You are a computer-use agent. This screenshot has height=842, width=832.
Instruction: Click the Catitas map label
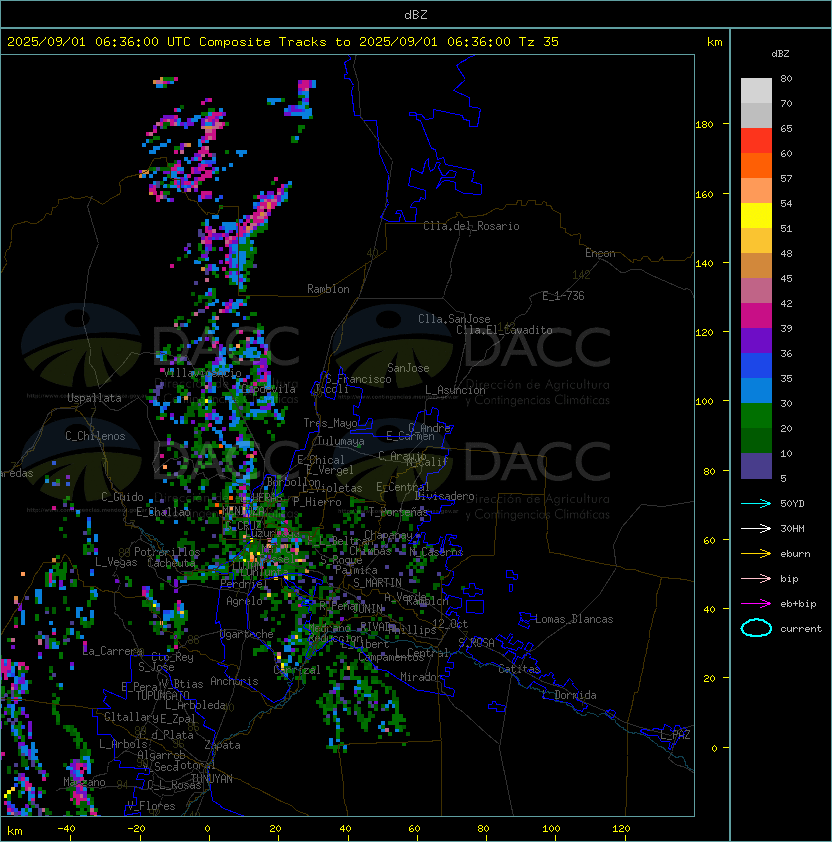(x=519, y=669)
